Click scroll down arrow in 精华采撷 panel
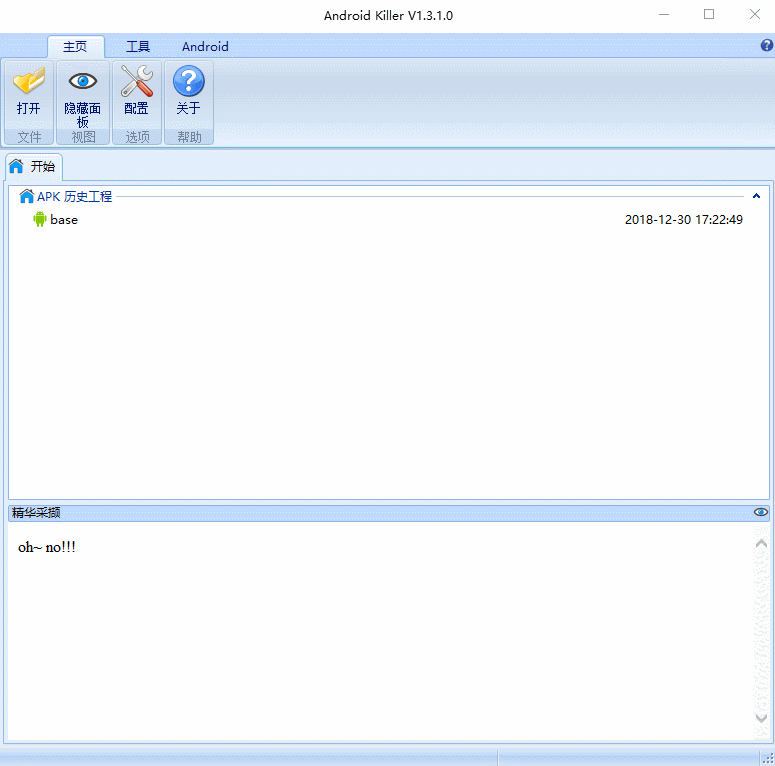The height and width of the screenshot is (766, 775). tap(761, 718)
